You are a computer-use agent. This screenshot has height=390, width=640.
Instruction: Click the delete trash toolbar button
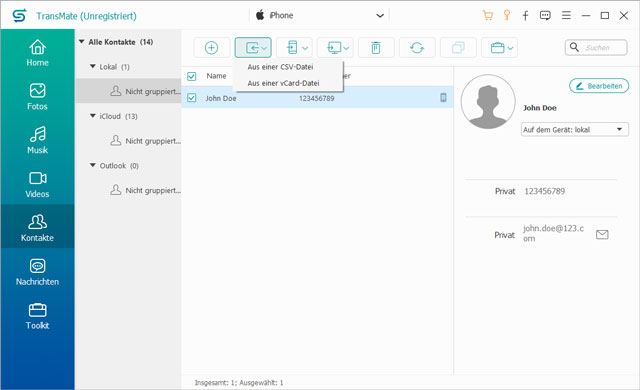376,48
